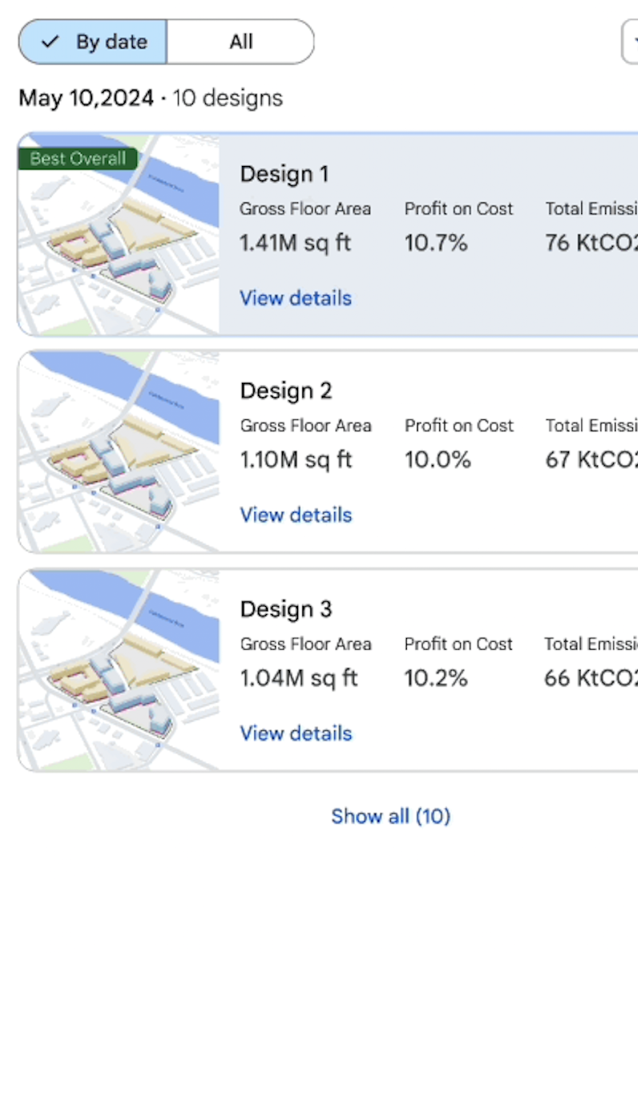Switch to the All filter
638x1100 pixels.
(x=240, y=42)
